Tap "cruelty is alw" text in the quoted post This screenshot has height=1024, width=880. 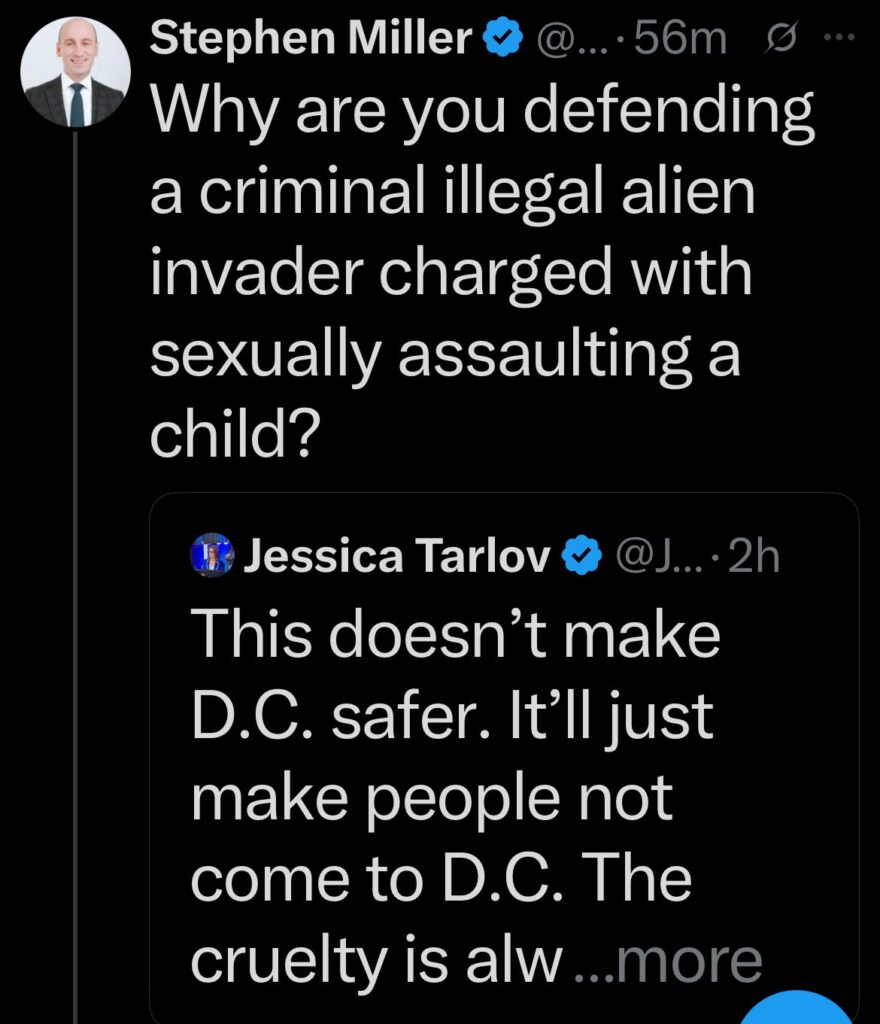pyautogui.click(x=375, y=960)
